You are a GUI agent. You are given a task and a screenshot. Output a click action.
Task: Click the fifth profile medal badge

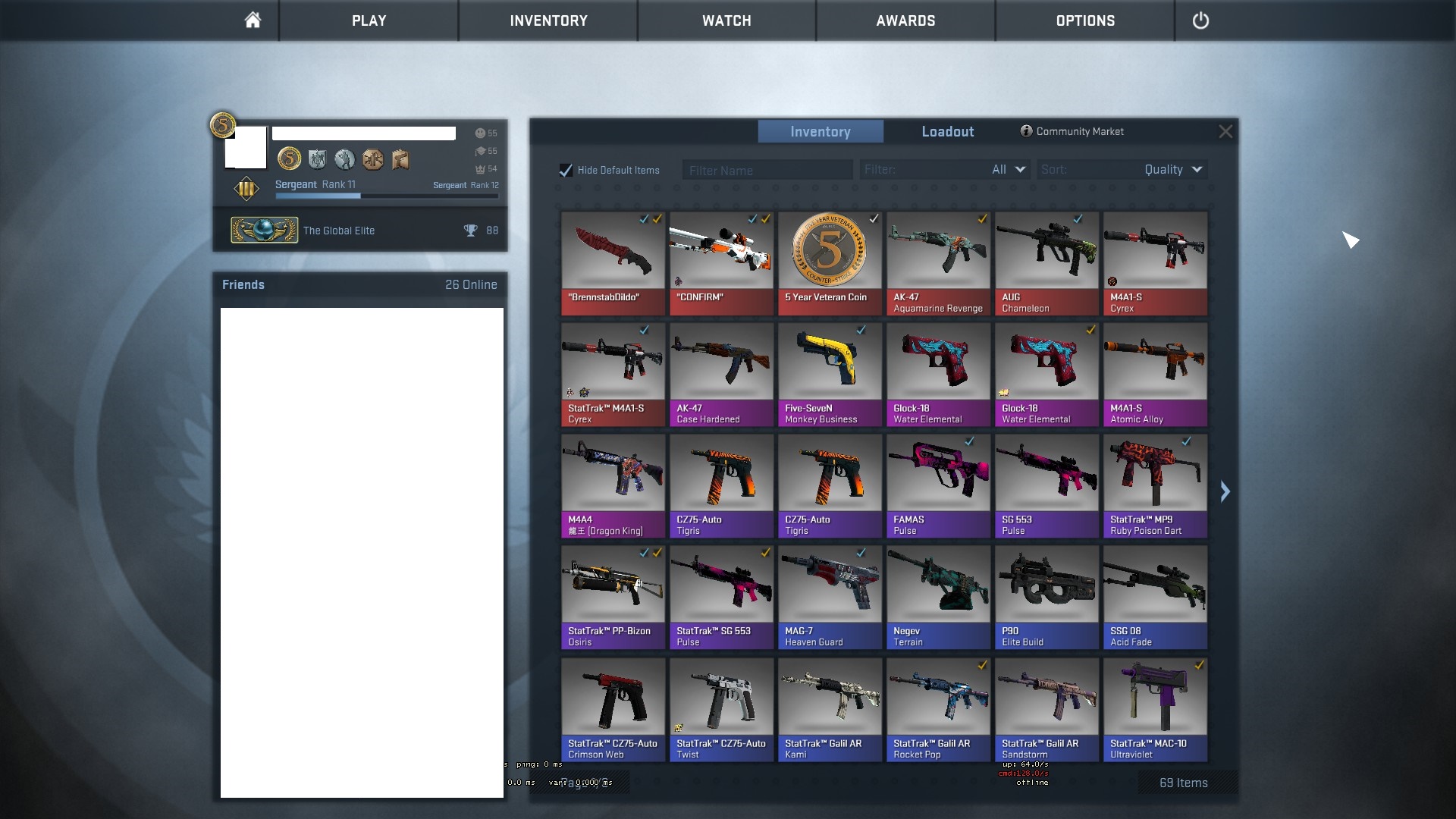tap(400, 158)
